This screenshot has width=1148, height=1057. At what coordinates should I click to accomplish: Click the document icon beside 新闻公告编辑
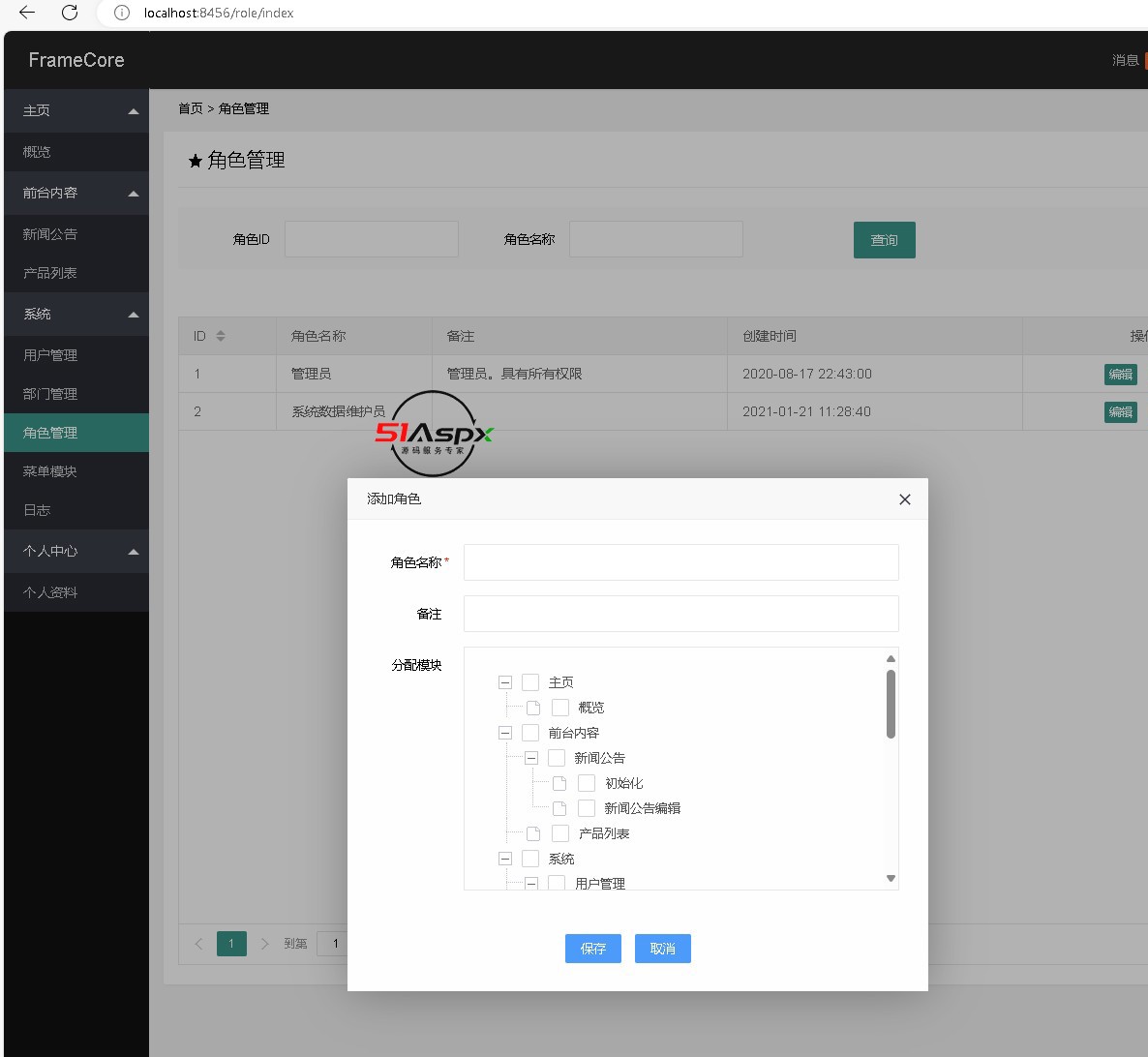559,808
